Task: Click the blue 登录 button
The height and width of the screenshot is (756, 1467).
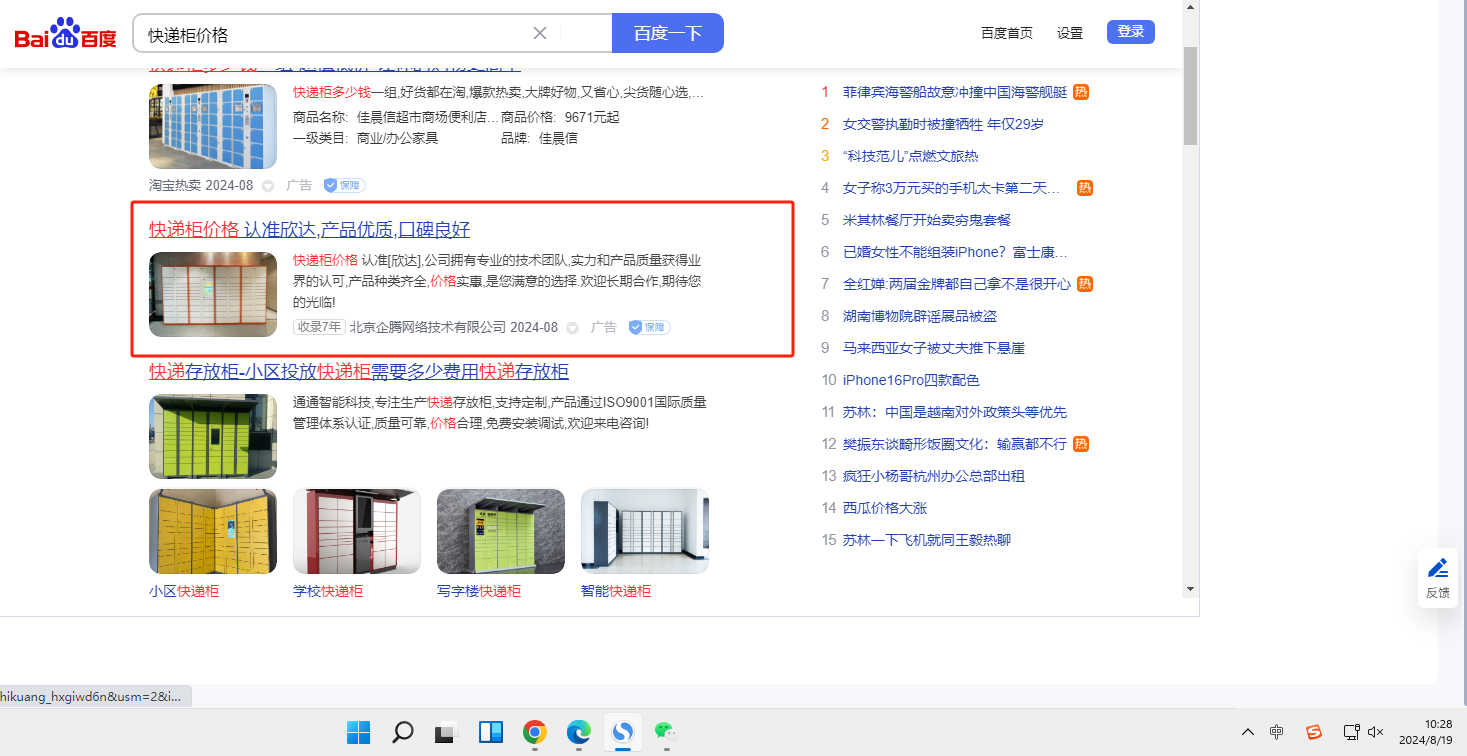Action: pyautogui.click(x=1131, y=32)
